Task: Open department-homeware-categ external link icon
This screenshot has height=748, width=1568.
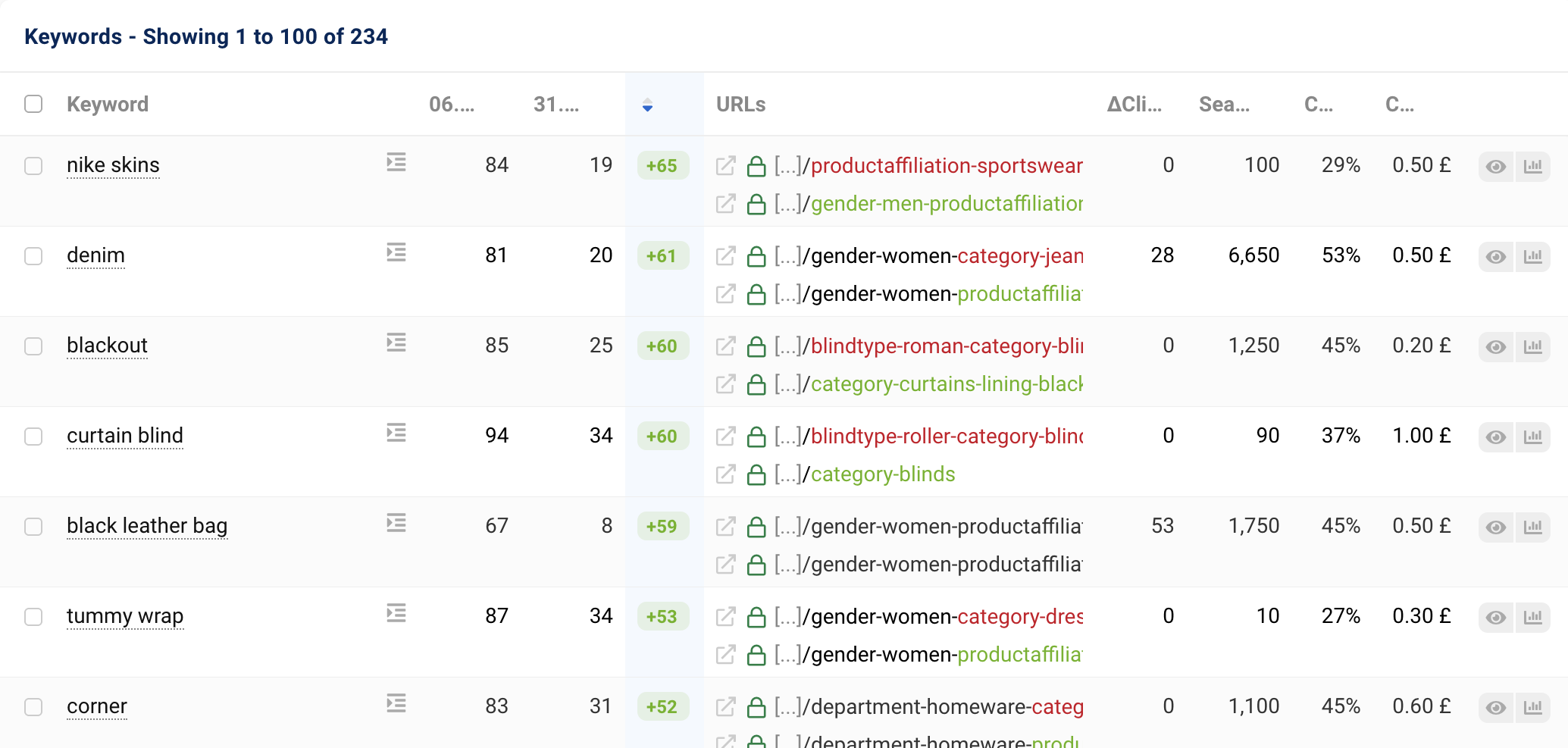Action: pos(726,707)
